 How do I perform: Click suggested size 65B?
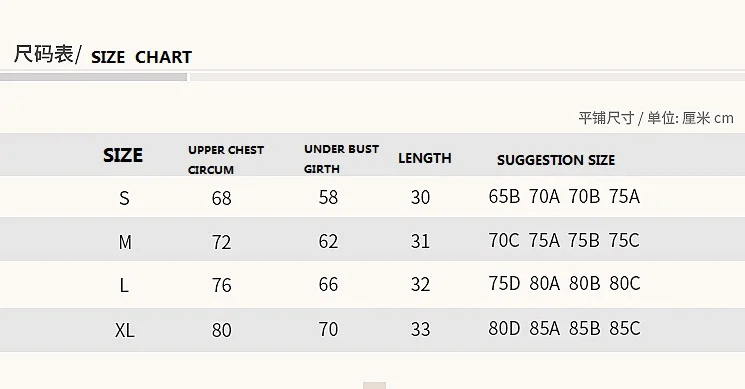504,196
